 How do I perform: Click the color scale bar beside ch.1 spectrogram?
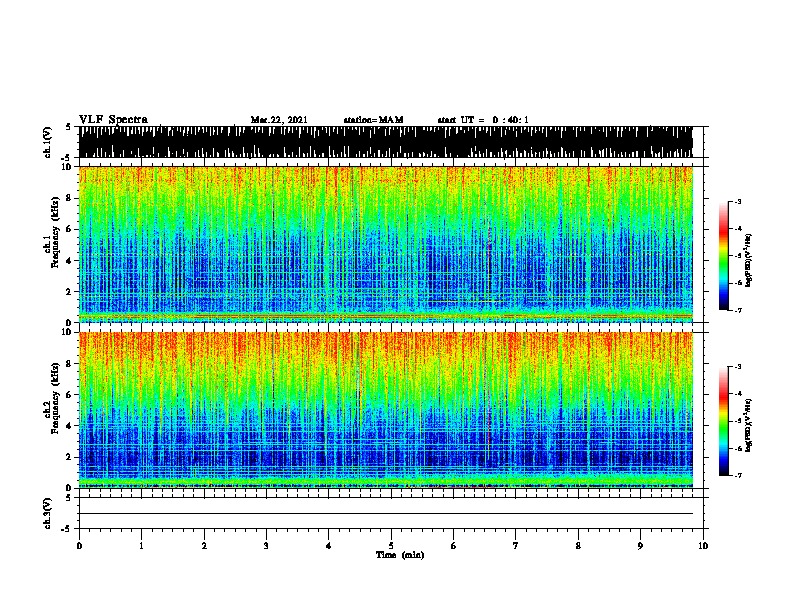724,256
